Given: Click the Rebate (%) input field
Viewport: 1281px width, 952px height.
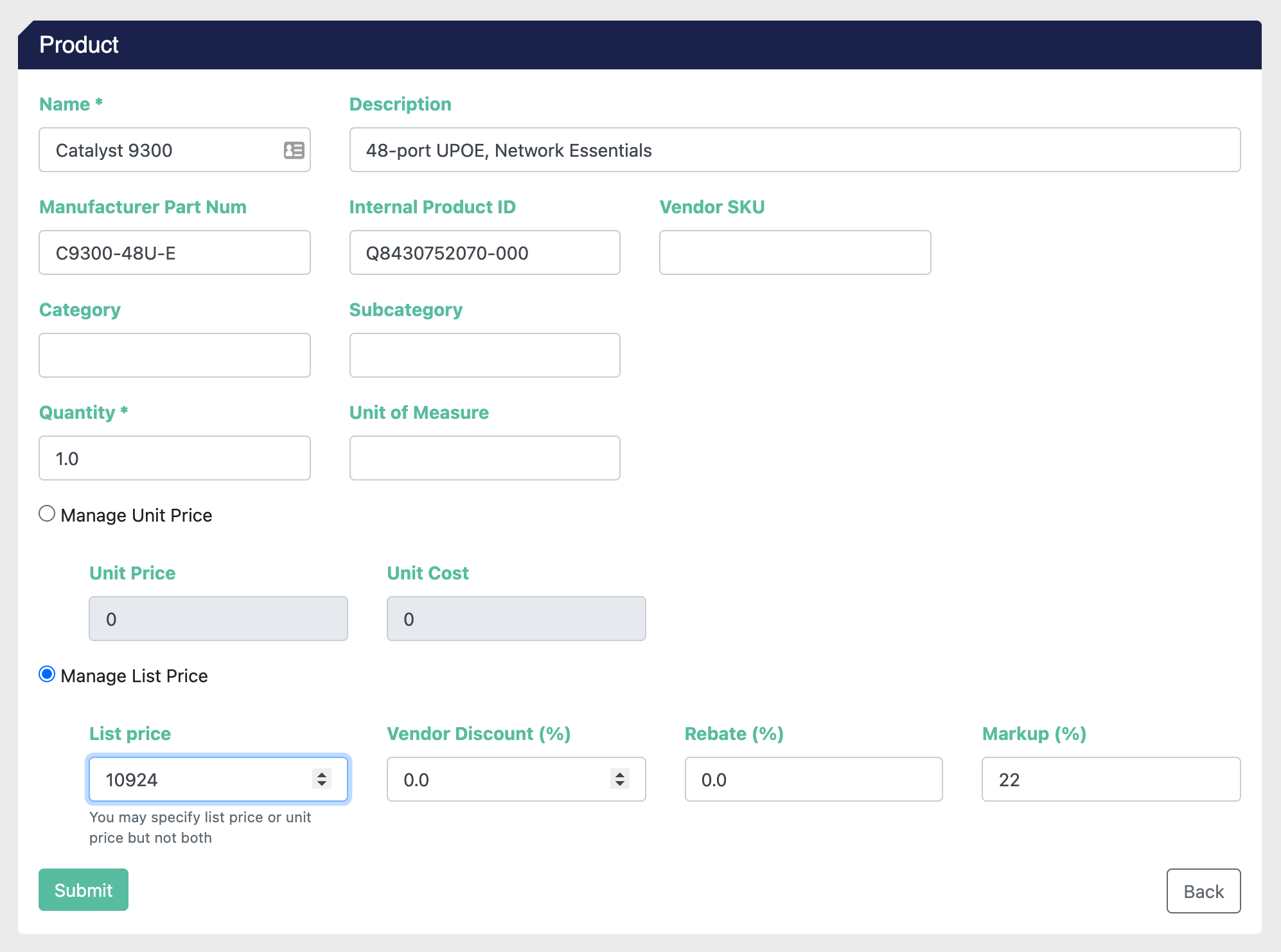Looking at the screenshot, I should [813, 780].
